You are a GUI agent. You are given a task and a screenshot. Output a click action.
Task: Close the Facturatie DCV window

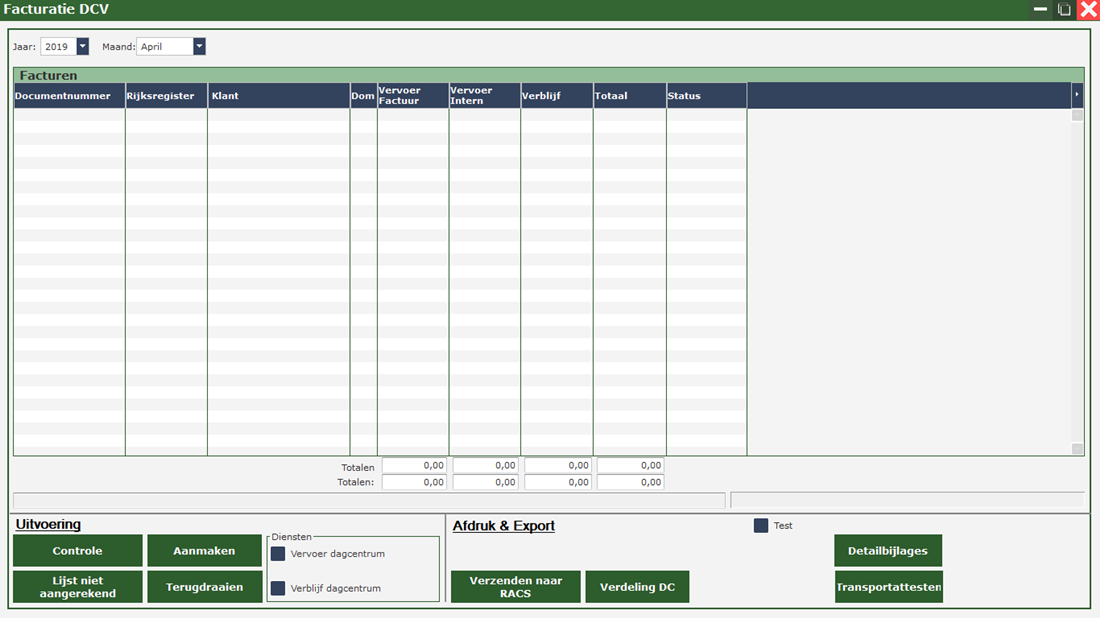pyautogui.click(x=1088, y=9)
